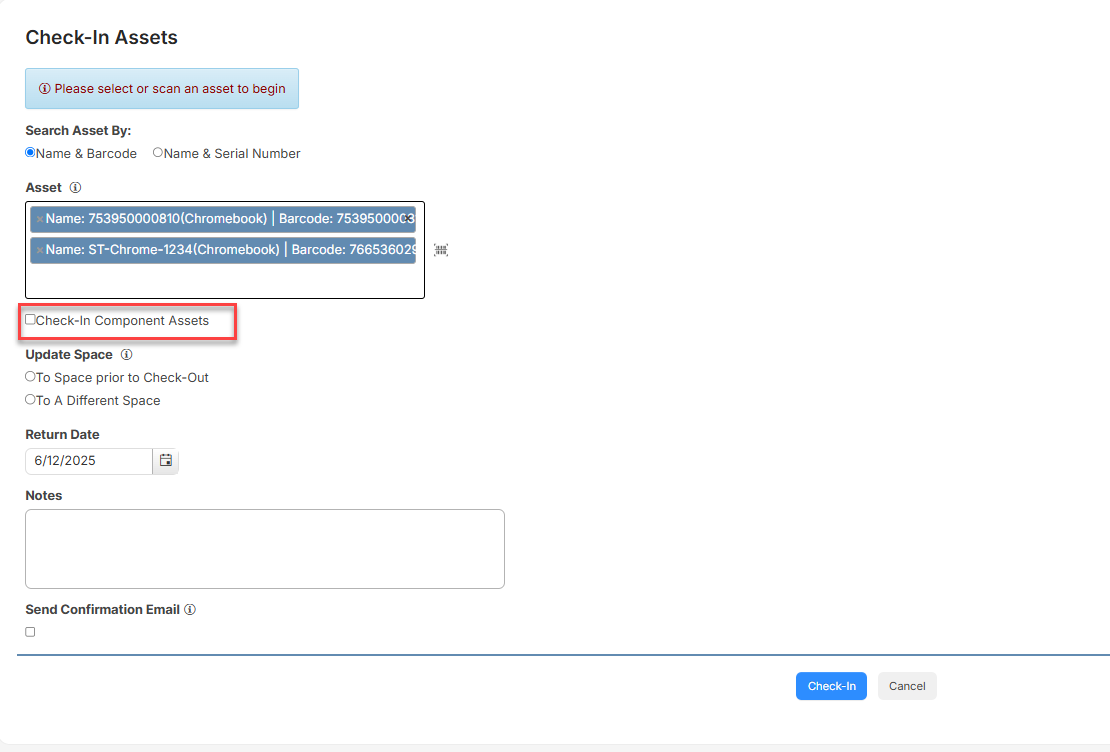
Task: Click the info icon beside Asset label
Action: click(76, 188)
